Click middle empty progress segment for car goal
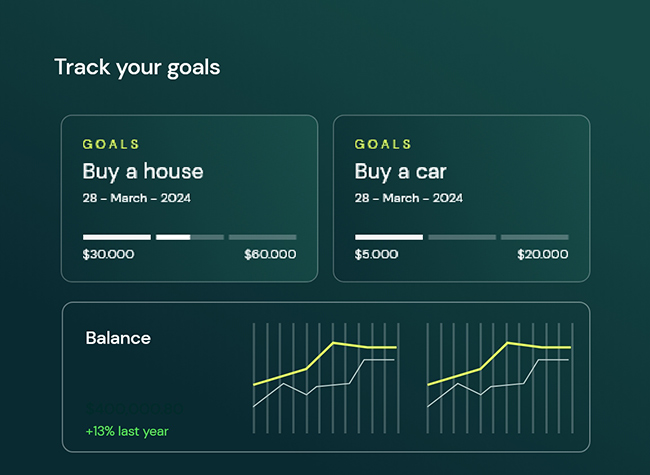Viewport: 650px width, 475px height. (x=461, y=237)
